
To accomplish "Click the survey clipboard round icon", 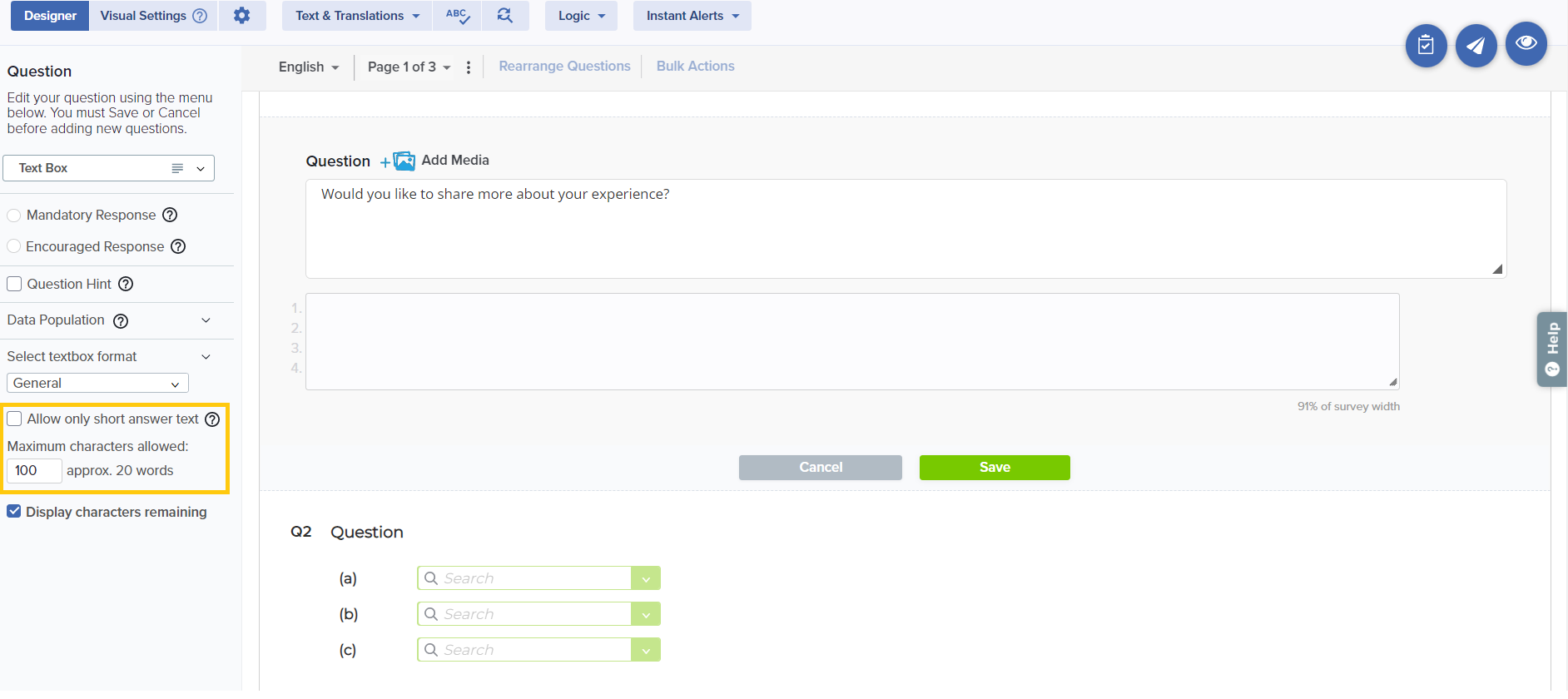I will click(1426, 45).
